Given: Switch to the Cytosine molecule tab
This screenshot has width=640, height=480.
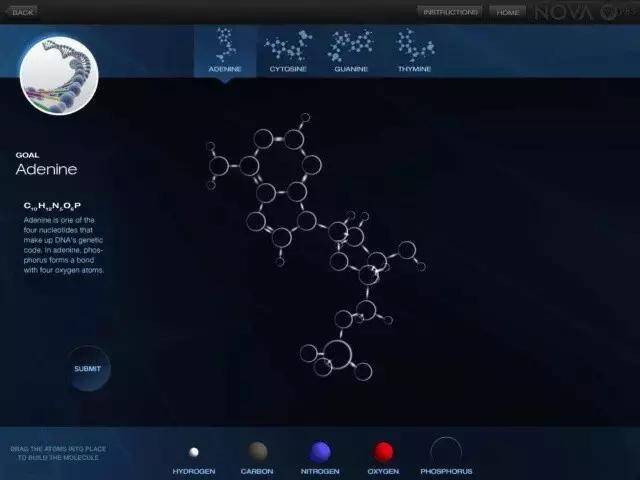Looking at the screenshot, I should pyautogui.click(x=288, y=51).
